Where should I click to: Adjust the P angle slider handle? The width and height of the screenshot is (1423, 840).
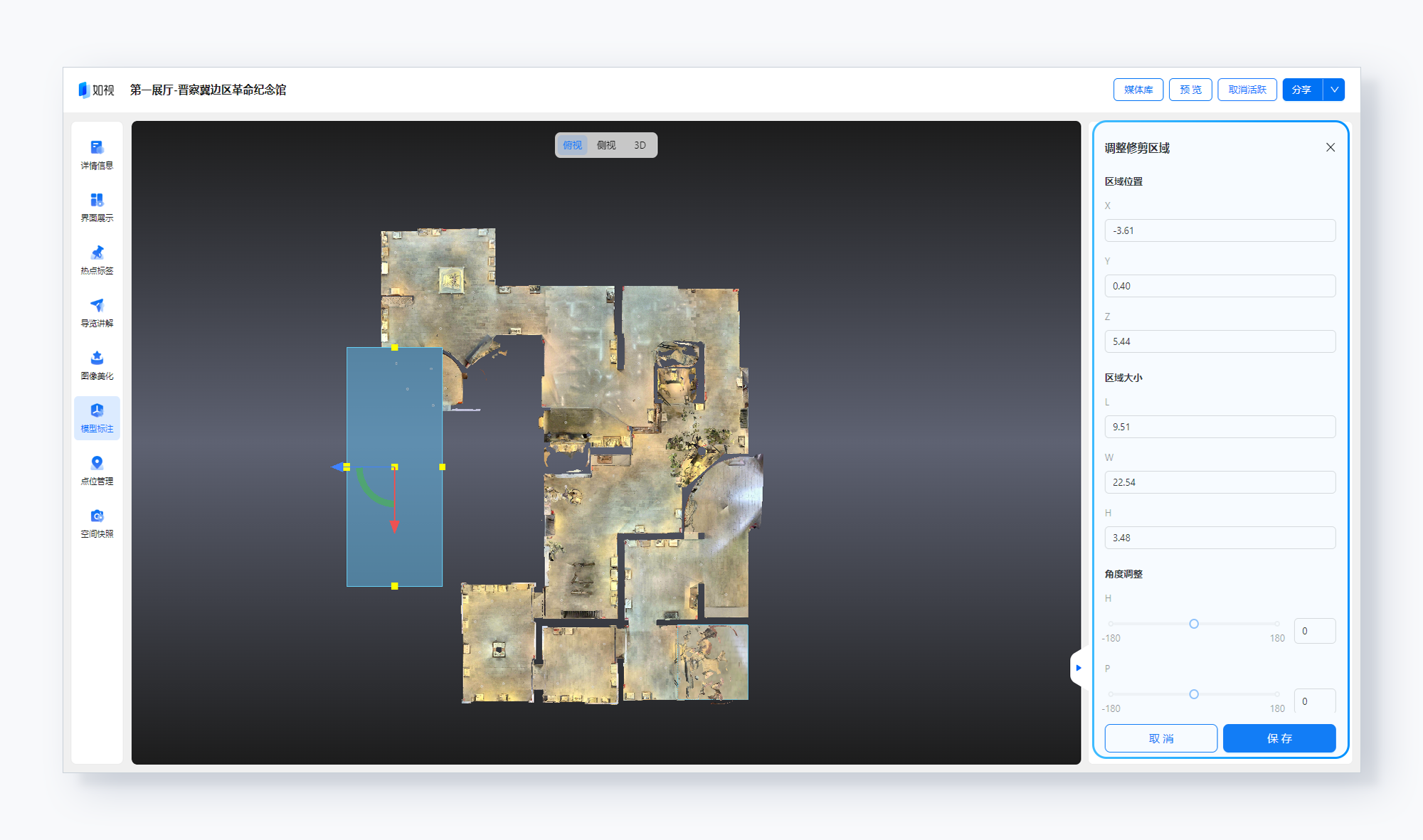[x=1194, y=694]
